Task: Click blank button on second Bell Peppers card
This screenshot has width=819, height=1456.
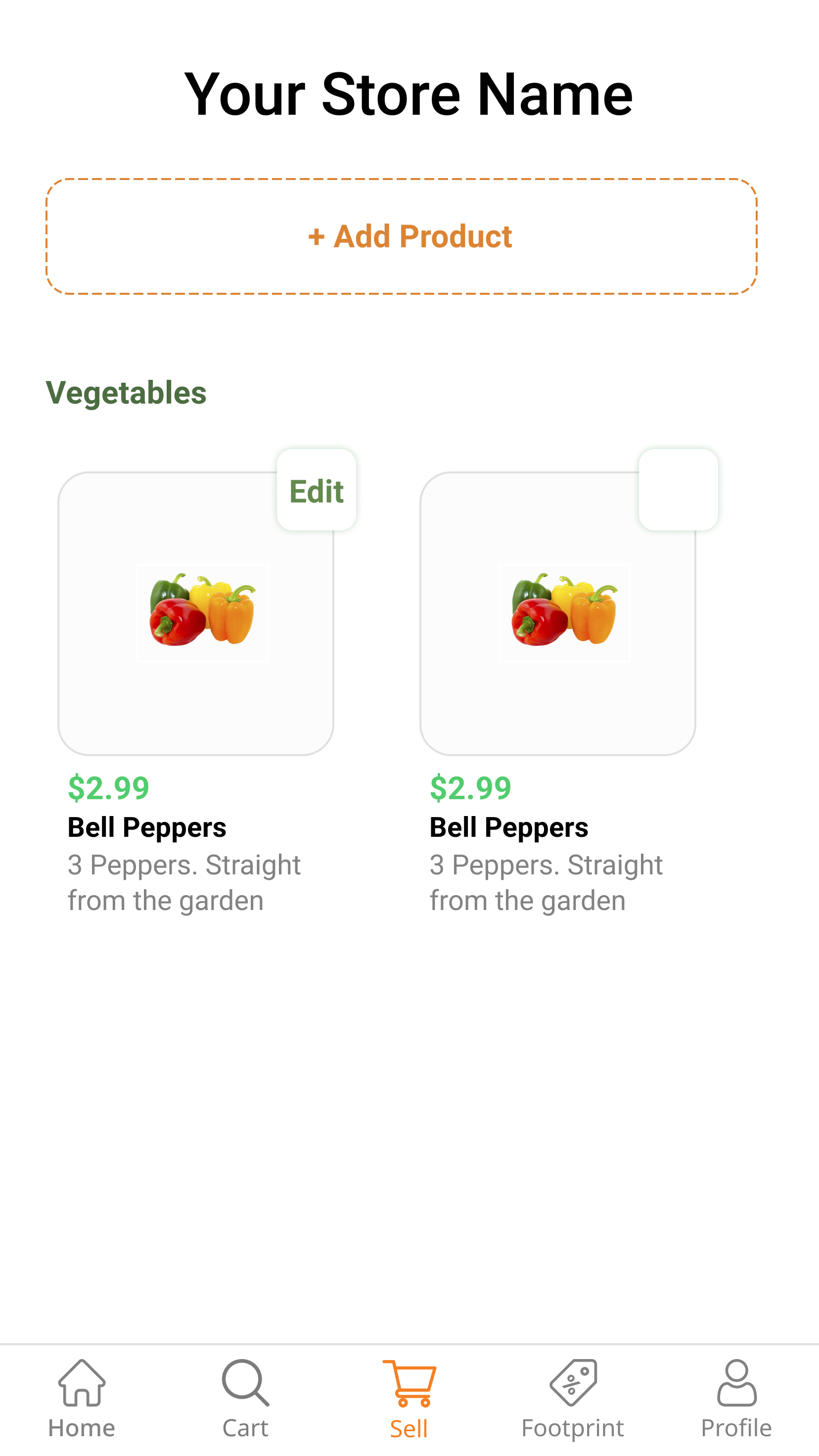Action: (x=678, y=490)
